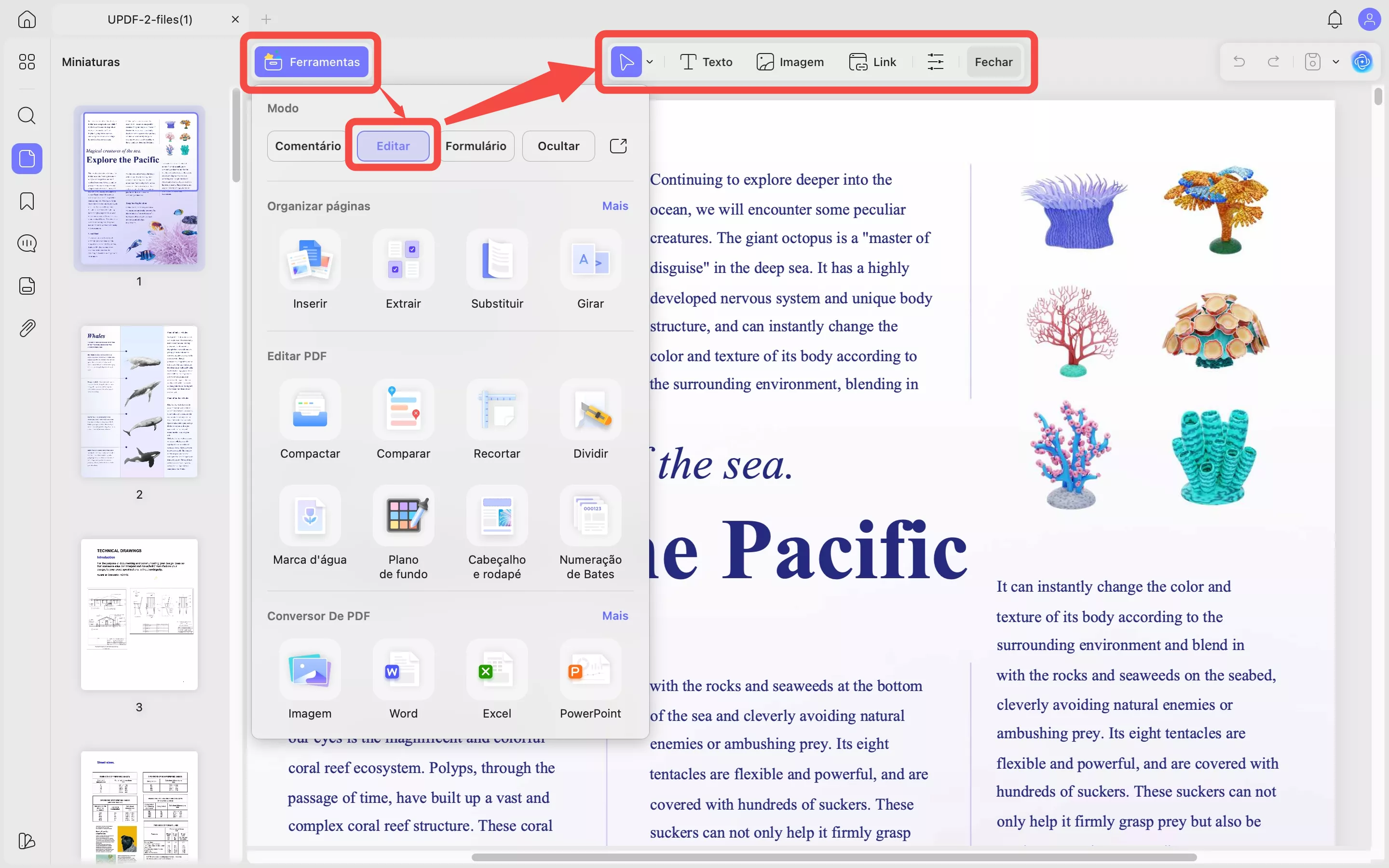
Task: Open the Marca d'água tool
Action: click(310, 516)
